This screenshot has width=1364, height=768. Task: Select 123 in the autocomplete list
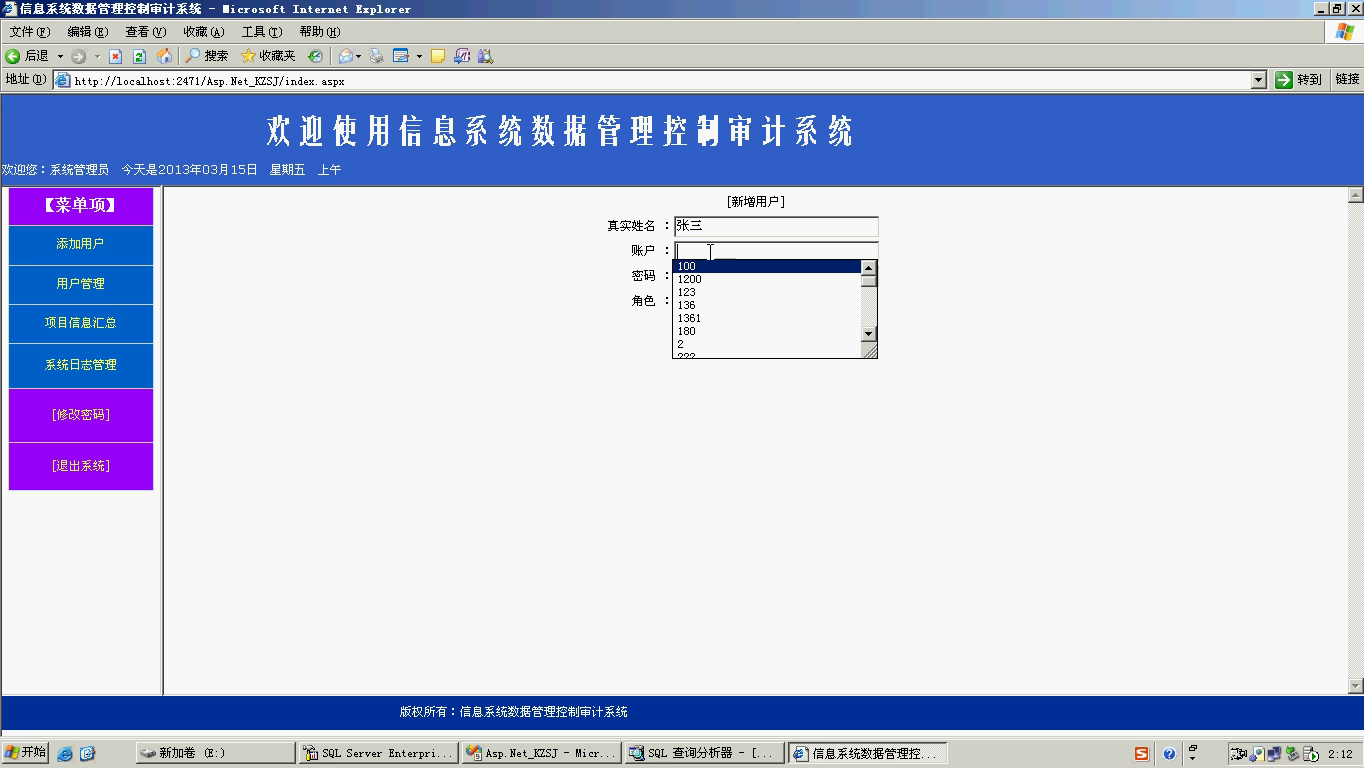(x=768, y=292)
